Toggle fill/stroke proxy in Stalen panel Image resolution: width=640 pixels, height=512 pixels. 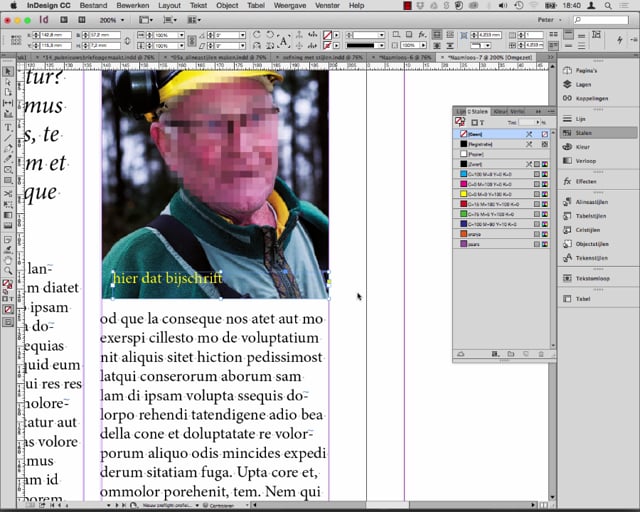tap(460, 122)
